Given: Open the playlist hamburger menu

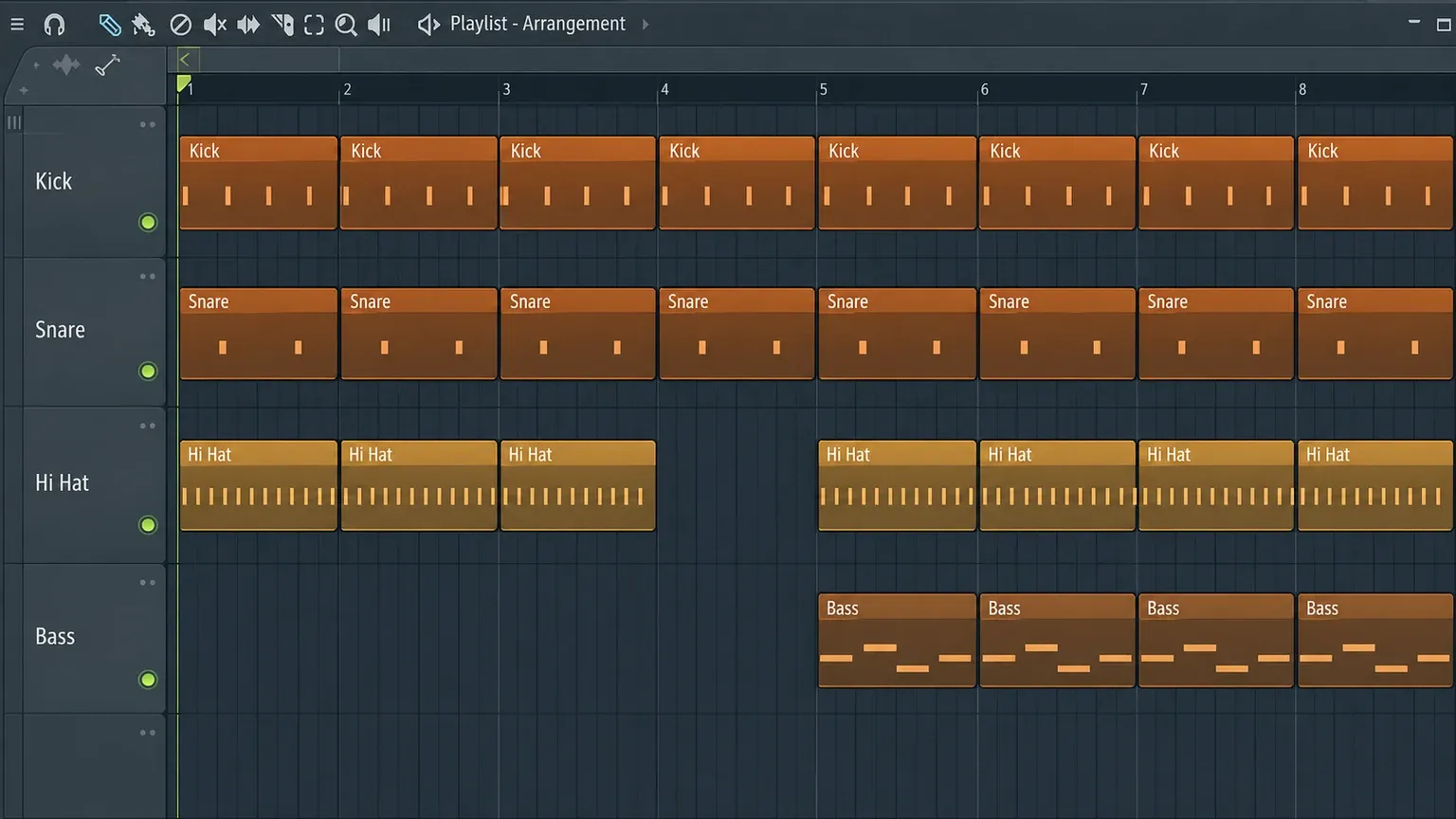Looking at the screenshot, I should (x=17, y=25).
